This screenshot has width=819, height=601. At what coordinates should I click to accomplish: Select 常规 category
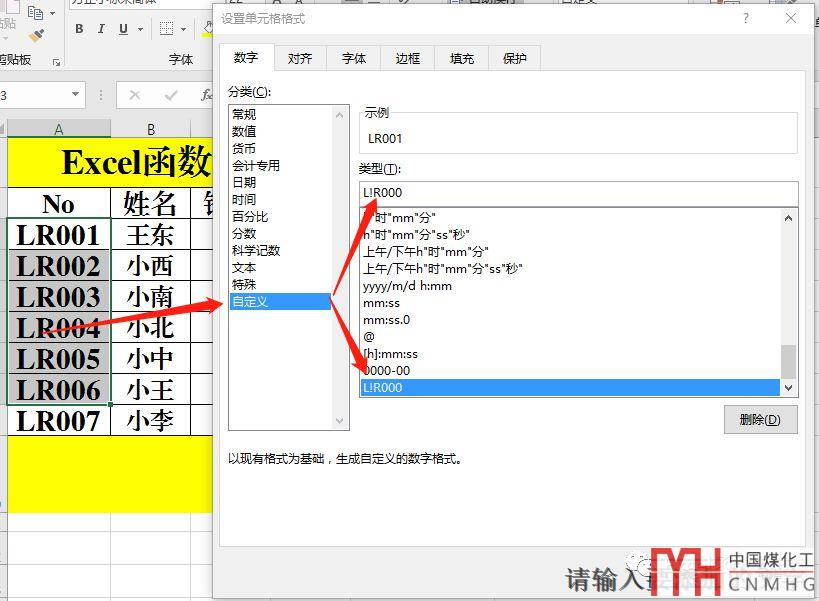coord(281,114)
